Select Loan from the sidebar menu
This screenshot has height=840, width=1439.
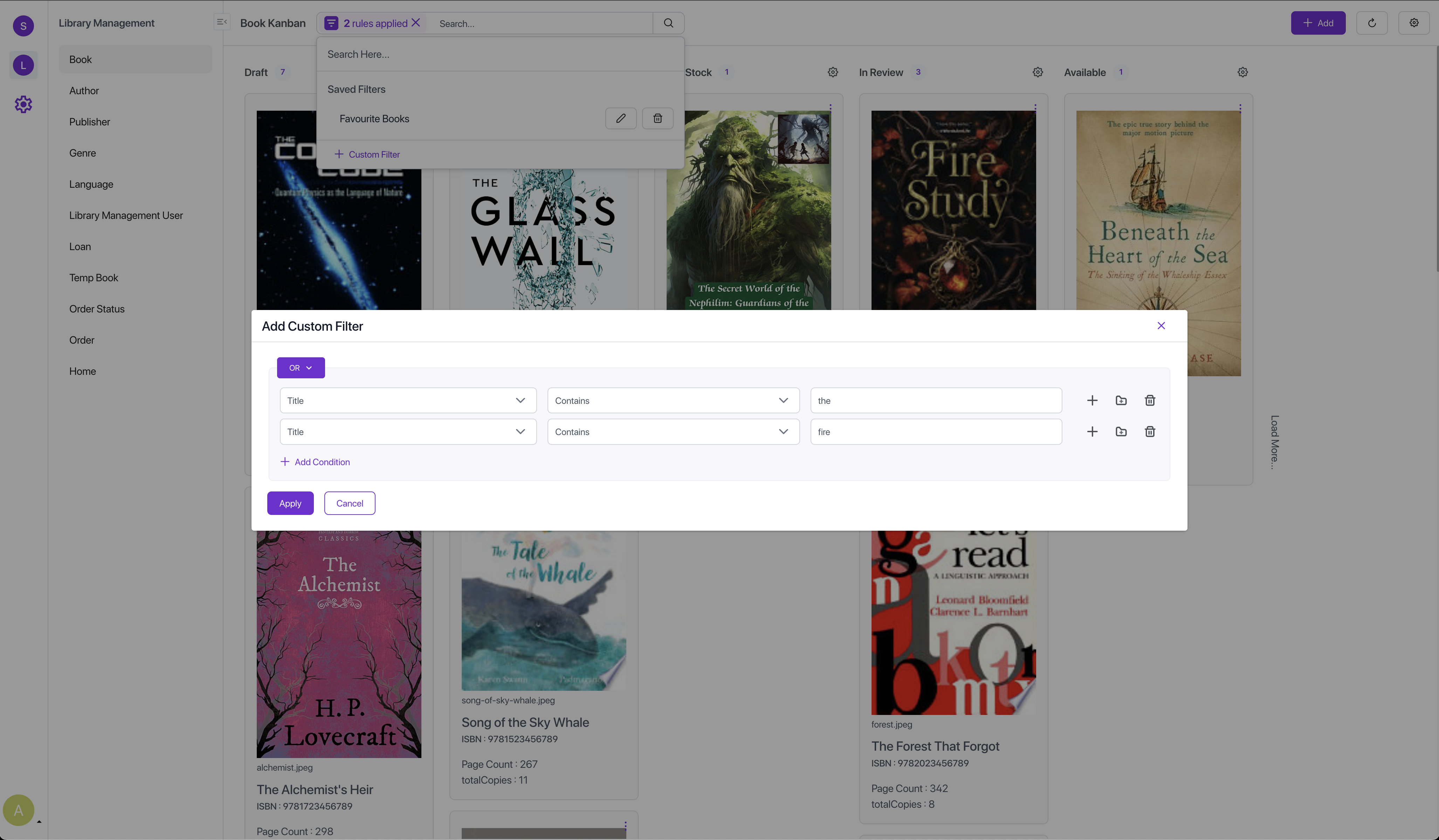pos(80,247)
